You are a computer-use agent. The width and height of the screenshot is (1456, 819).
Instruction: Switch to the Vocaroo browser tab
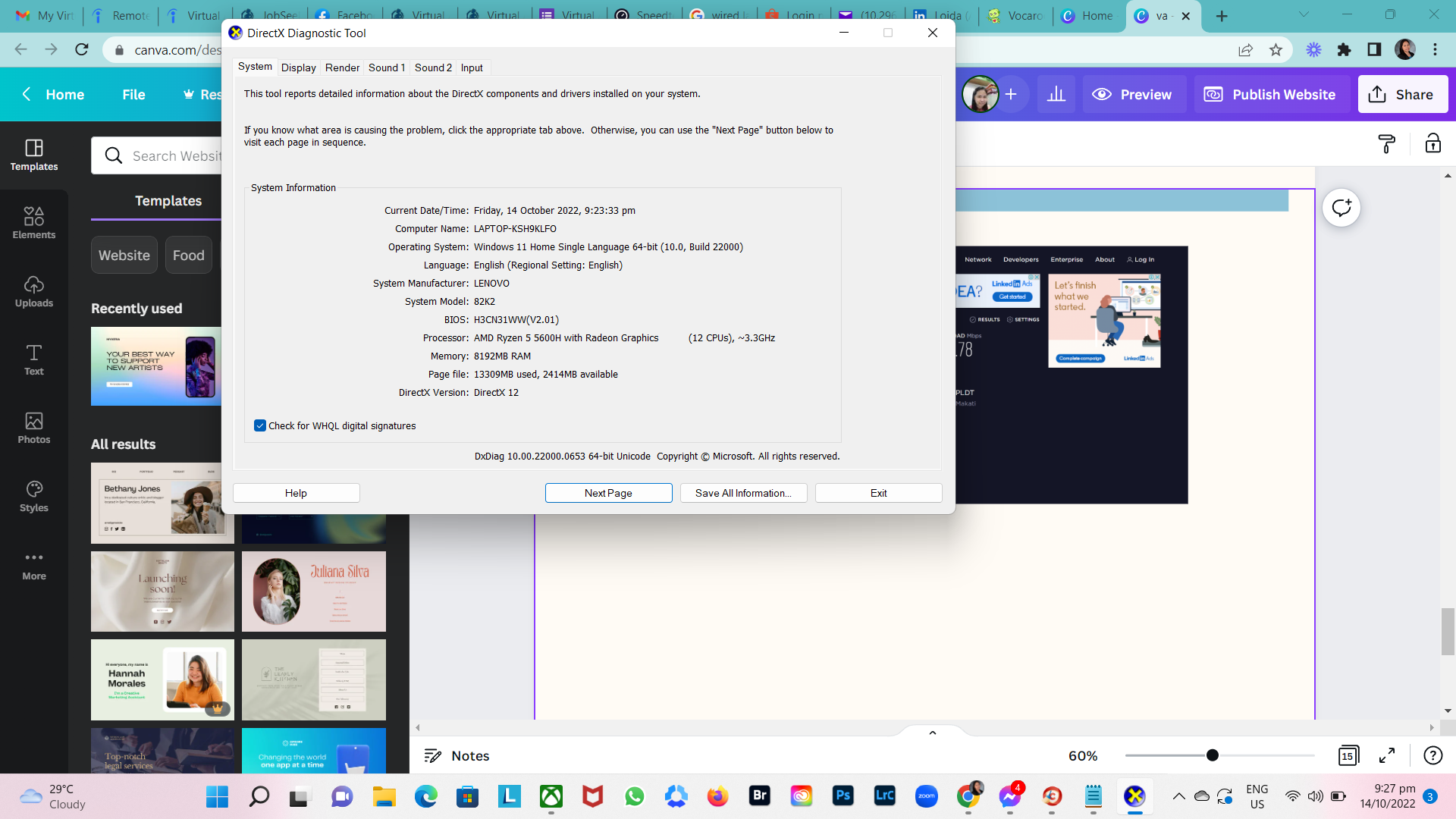(x=1014, y=15)
